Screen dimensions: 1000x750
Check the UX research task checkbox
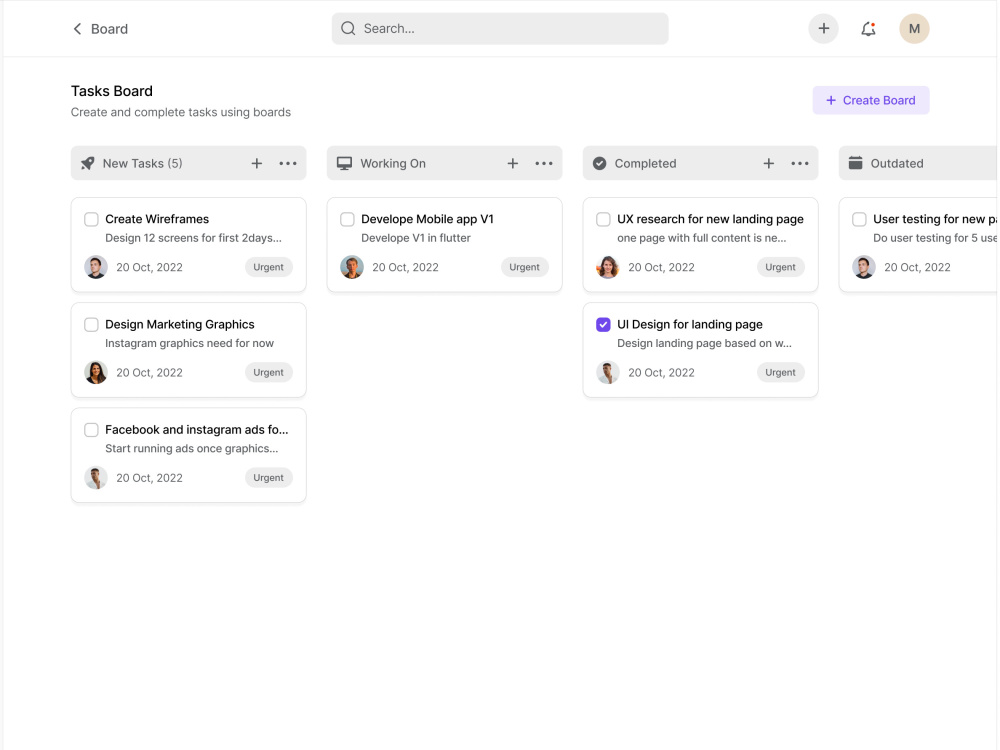603,219
